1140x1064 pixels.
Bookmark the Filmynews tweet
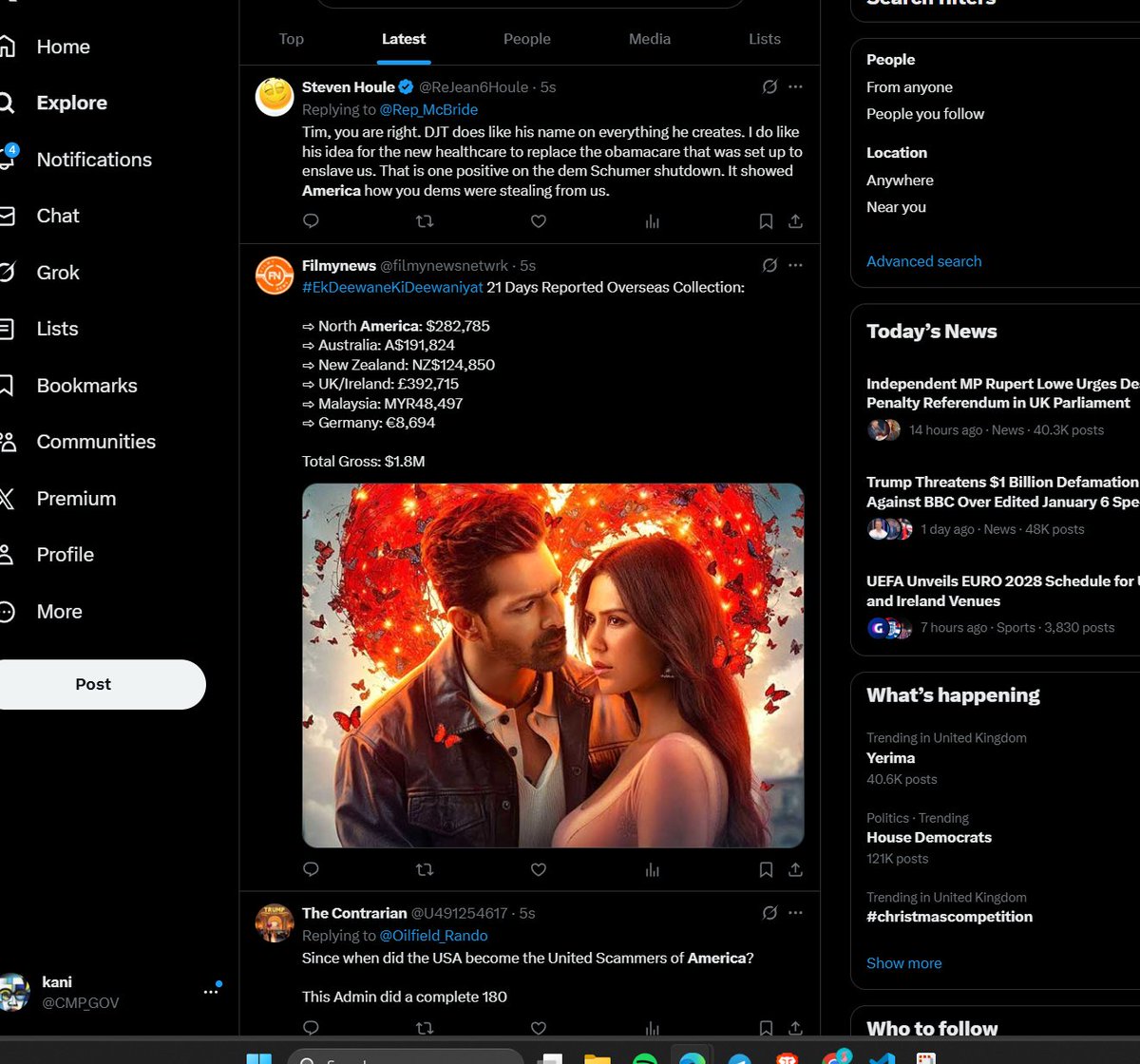tap(766, 869)
